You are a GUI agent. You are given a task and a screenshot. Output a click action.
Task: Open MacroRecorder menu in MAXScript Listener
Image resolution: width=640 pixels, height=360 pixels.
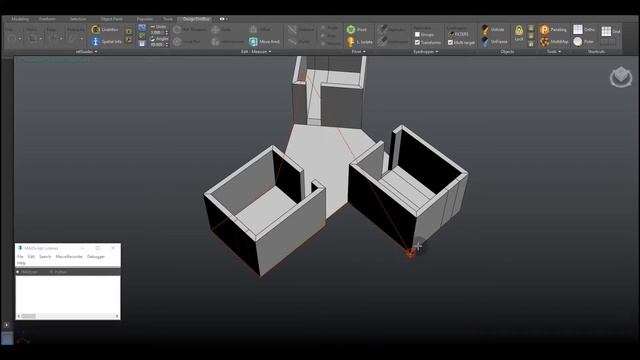coord(69,257)
